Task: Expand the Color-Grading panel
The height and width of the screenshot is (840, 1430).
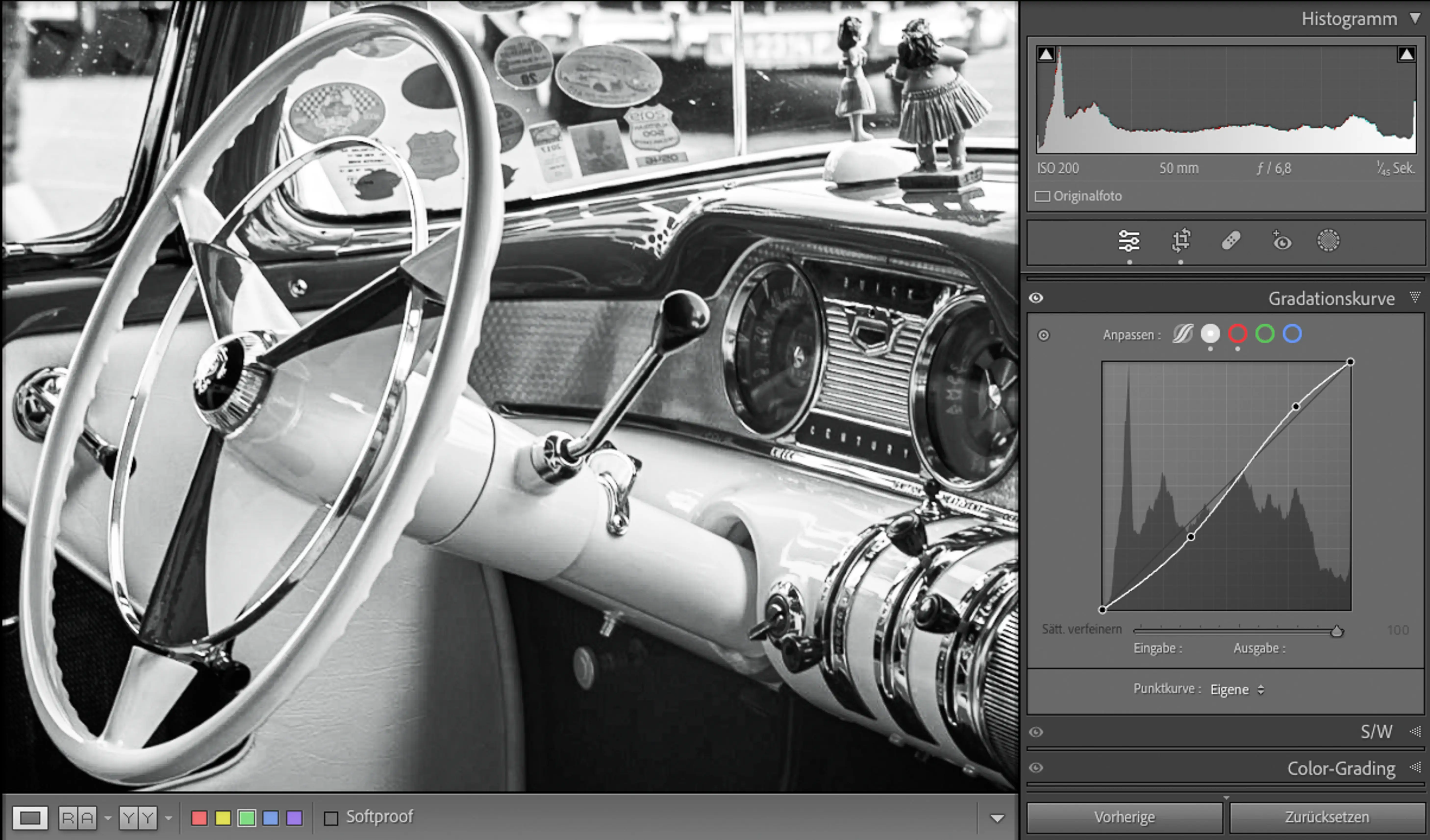Action: click(x=1415, y=767)
